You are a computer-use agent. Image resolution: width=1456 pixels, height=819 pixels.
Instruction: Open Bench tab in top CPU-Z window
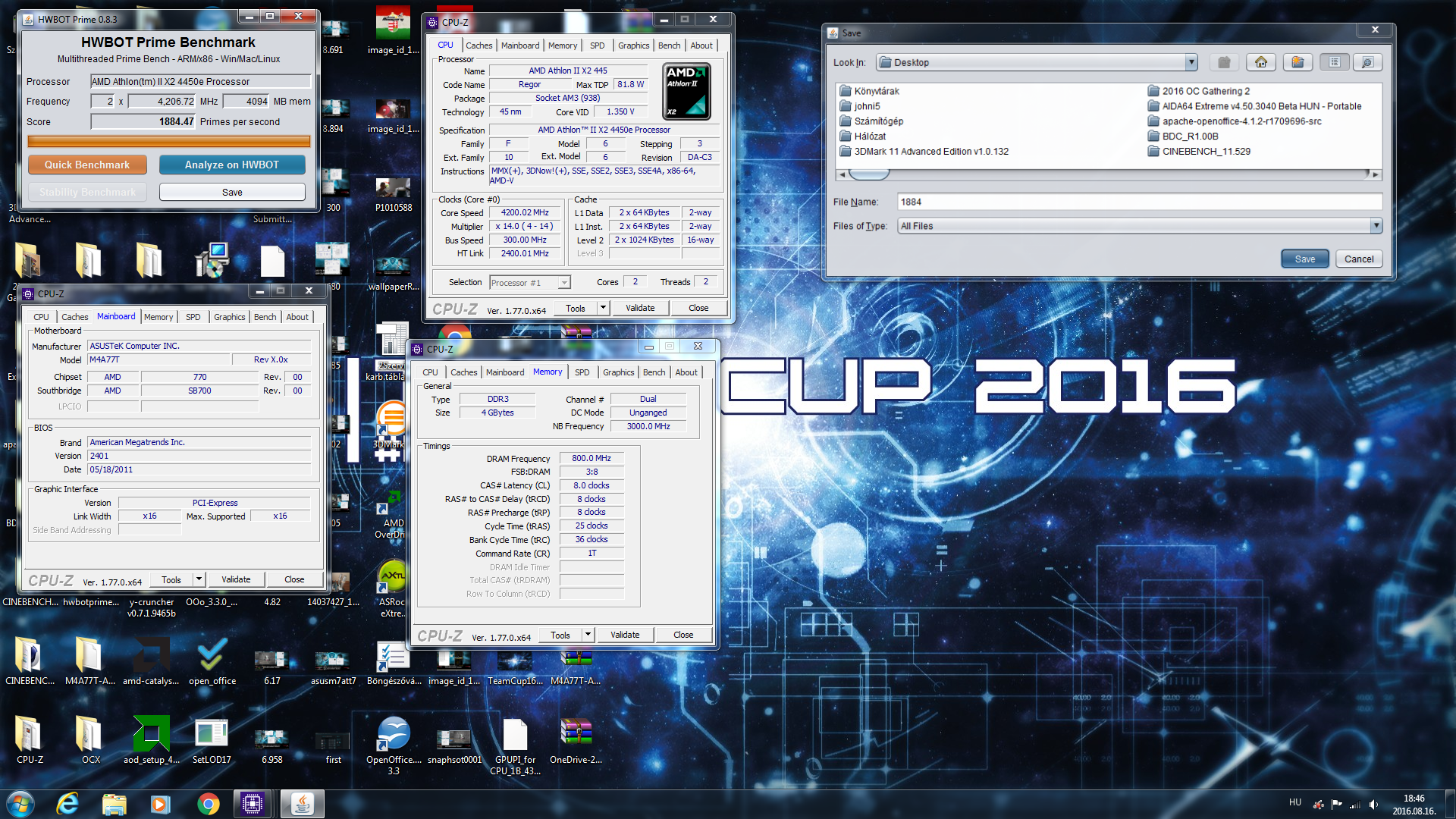[x=669, y=45]
